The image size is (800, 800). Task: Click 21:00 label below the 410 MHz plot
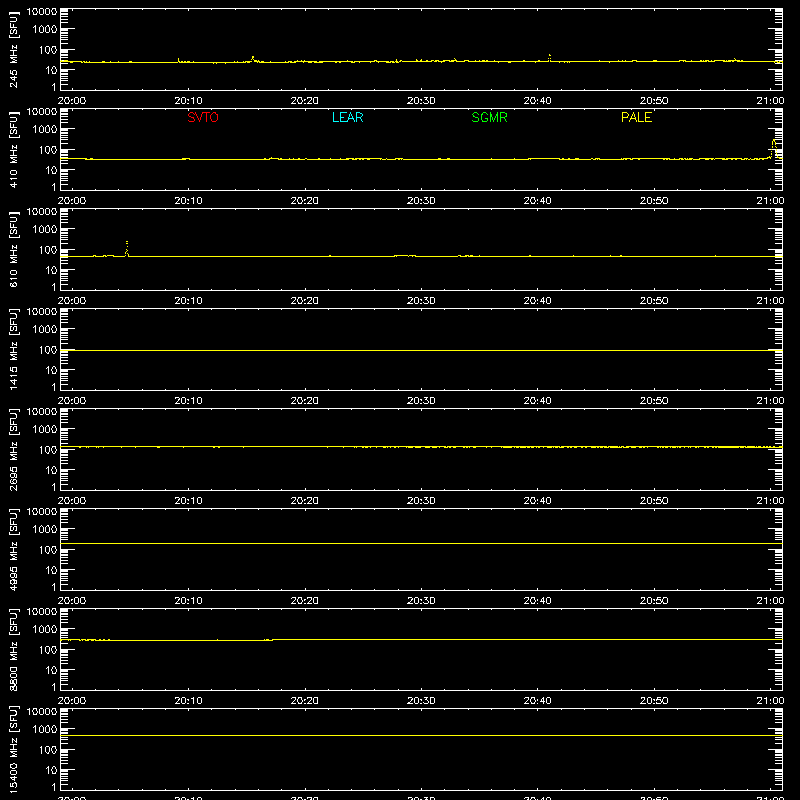(x=770, y=201)
